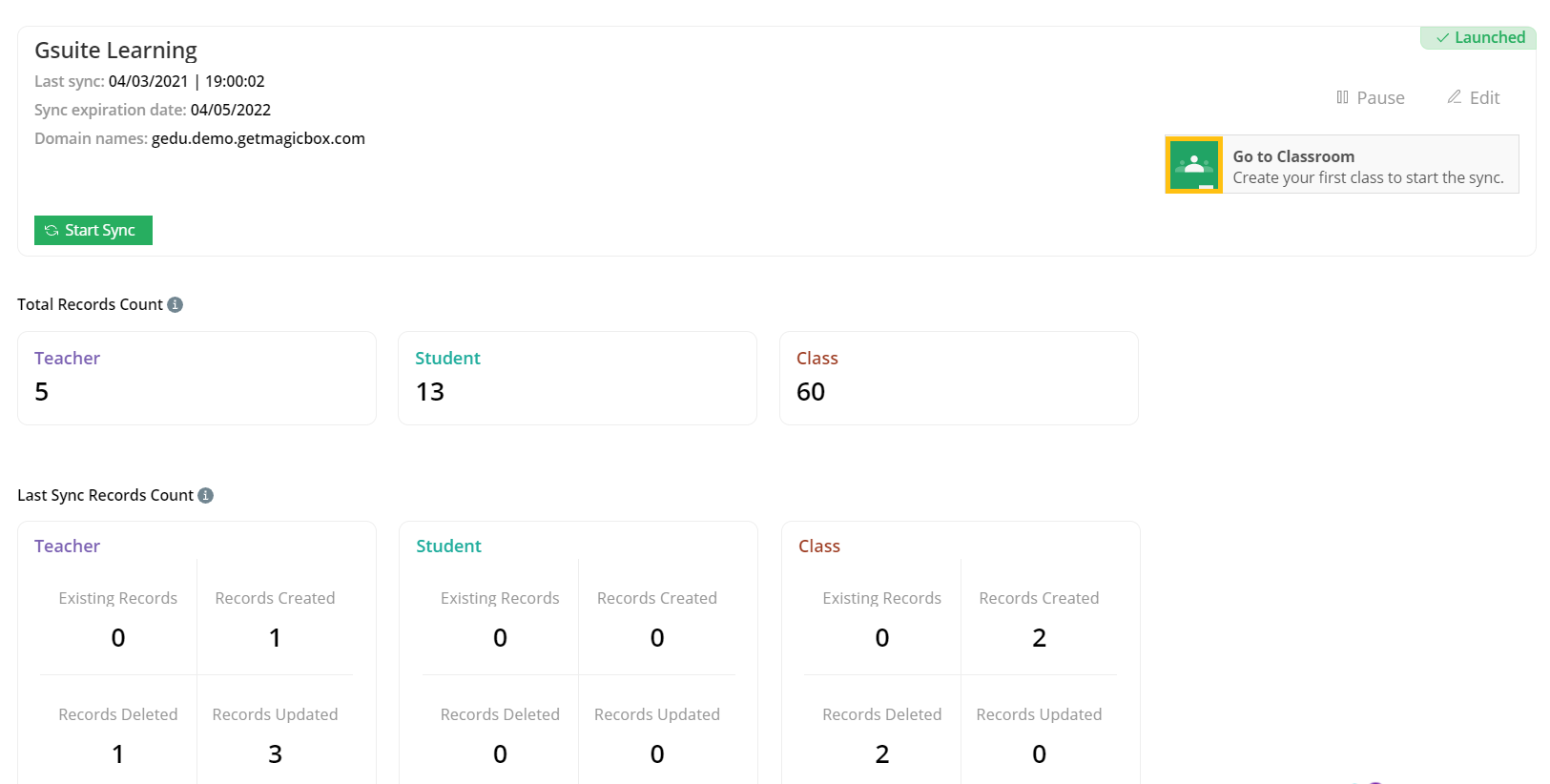Click info icon beside Total Records Count
Viewport: 1550px width, 784px height.
(176, 304)
